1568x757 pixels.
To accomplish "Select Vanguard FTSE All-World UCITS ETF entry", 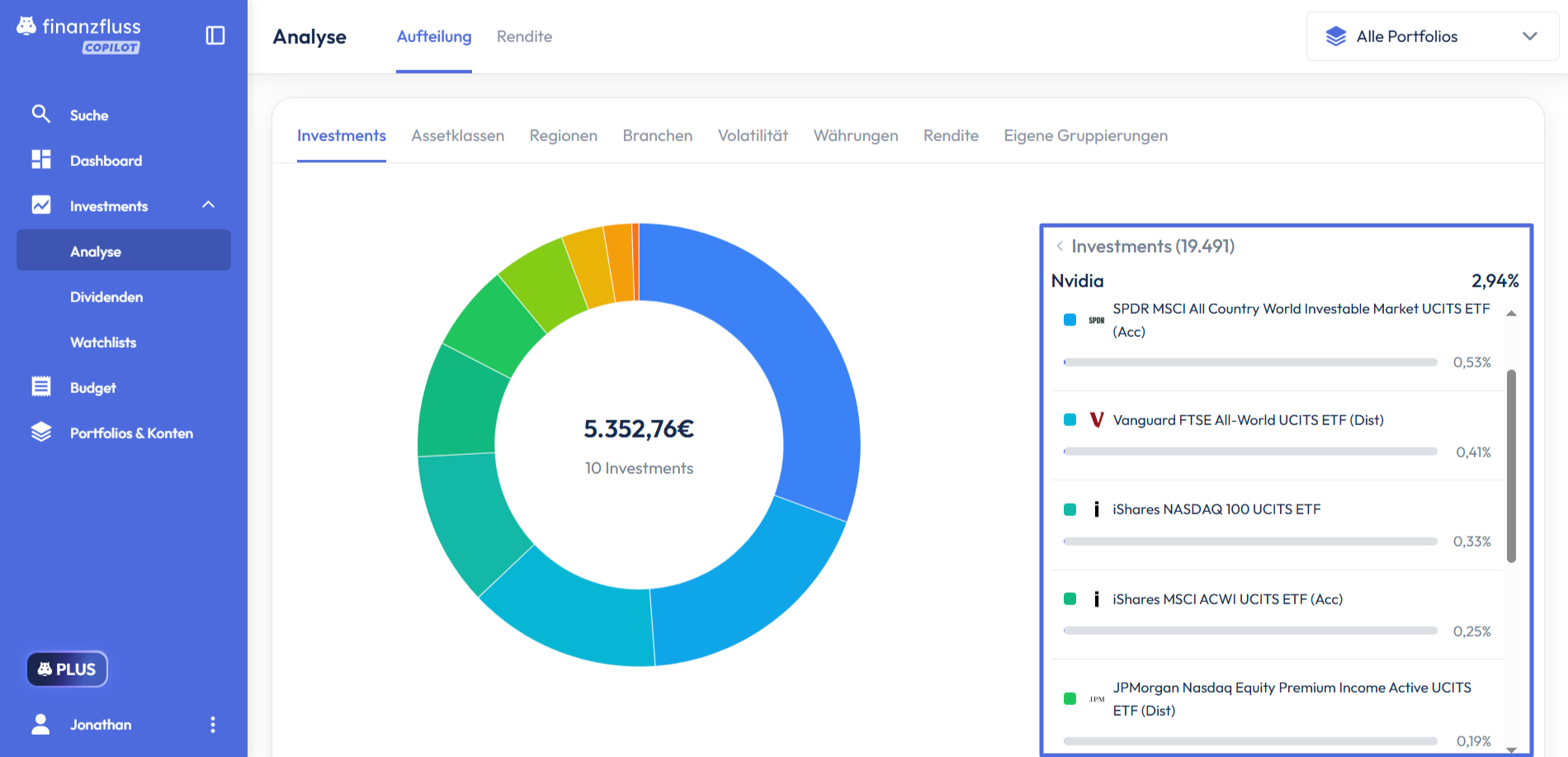I will pos(1248,420).
